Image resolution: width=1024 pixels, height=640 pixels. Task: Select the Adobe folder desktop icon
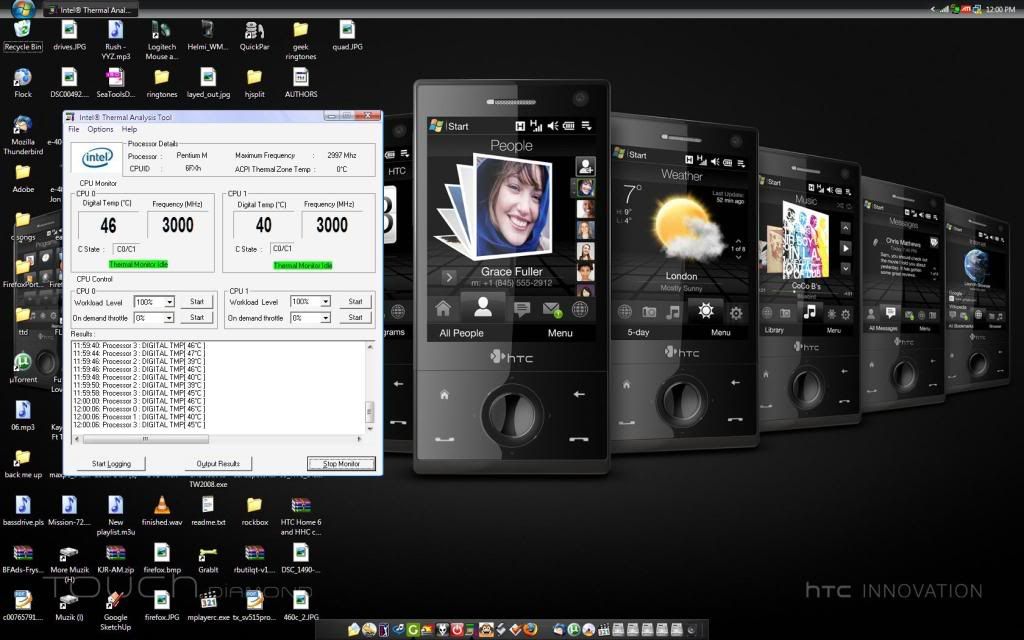23,179
